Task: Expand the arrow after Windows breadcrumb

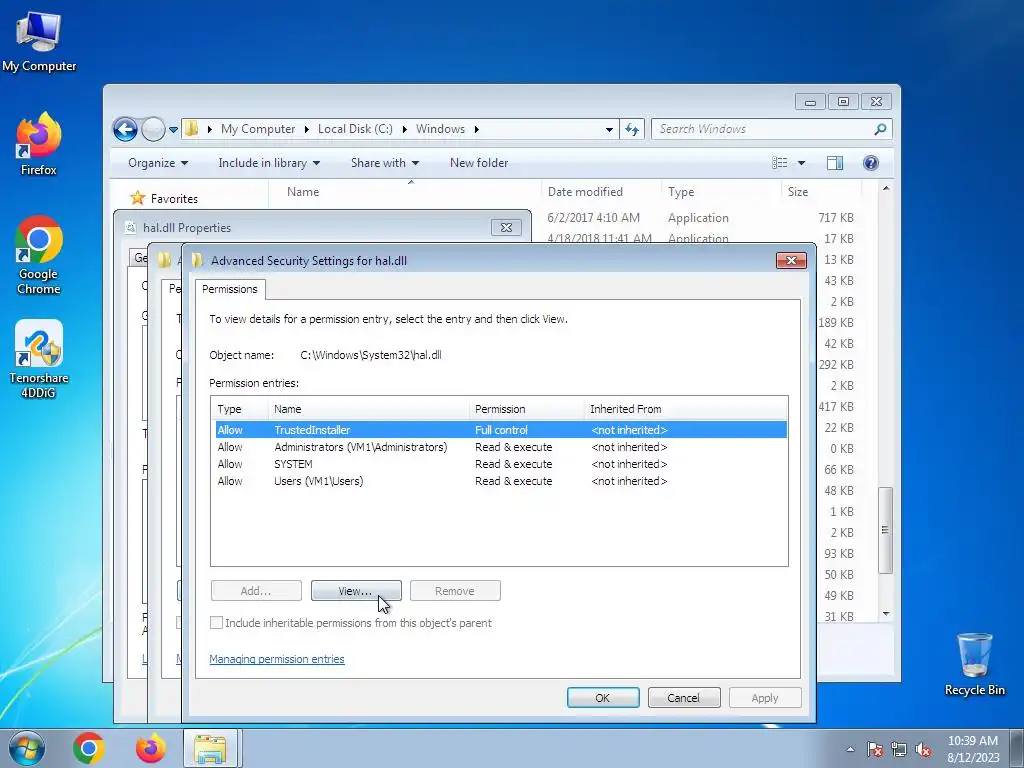Action: click(x=477, y=129)
